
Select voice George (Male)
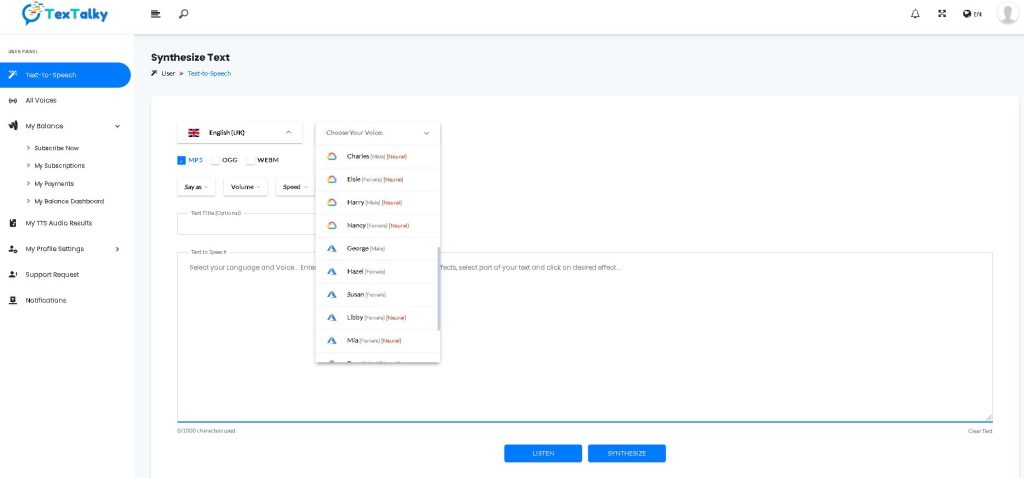pyautogui.click(x=377, y=249)
